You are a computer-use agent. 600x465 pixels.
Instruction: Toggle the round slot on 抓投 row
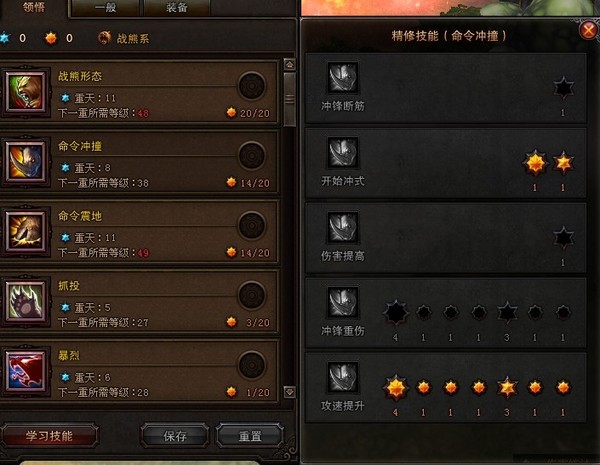click(252, 295)
